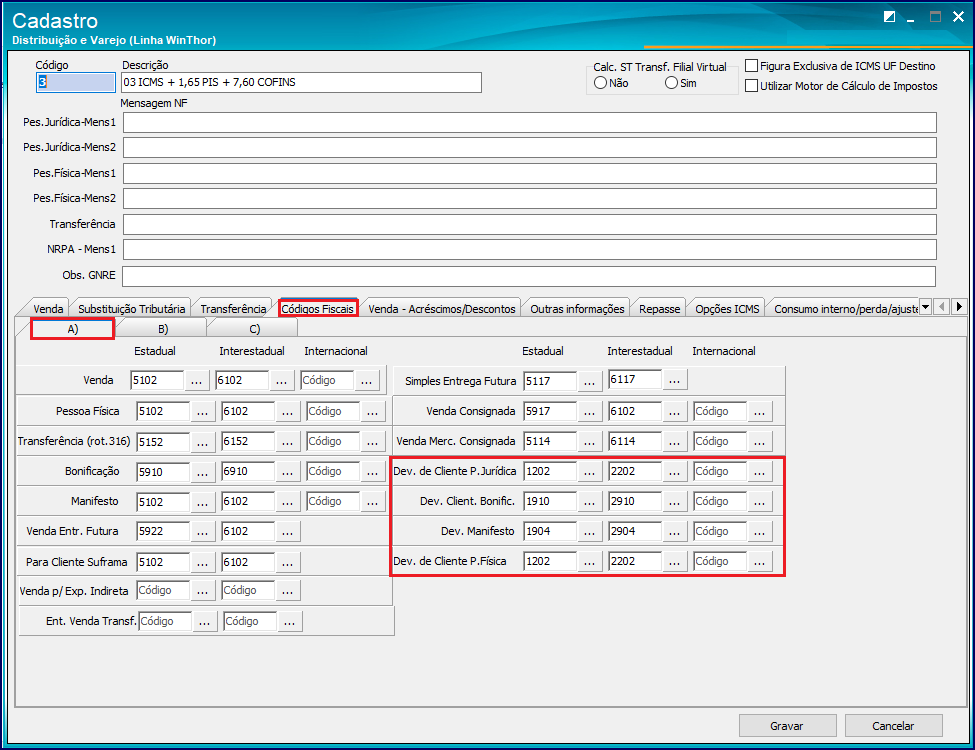Open lookup for Venda p/ Exp. Indireta Estadual
Image resolution: width=975 pixels, height=750 pixels.
(202, 591)
